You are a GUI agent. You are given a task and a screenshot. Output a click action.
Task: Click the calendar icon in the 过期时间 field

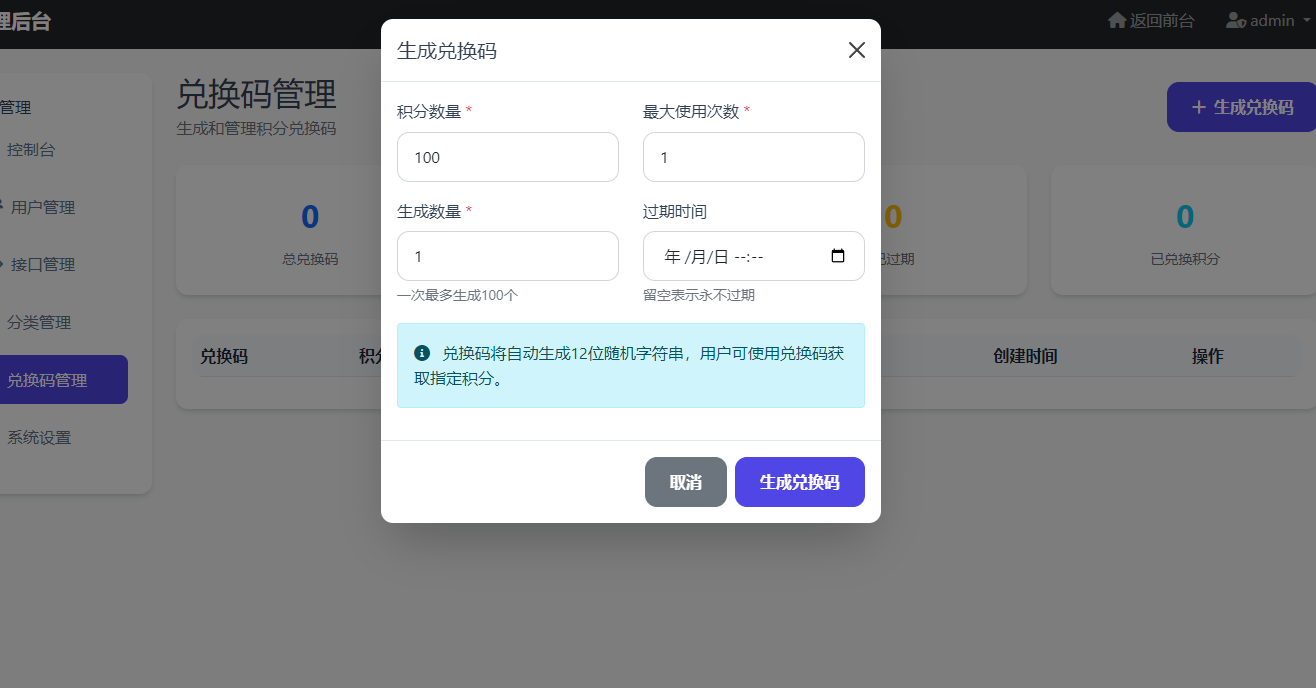[x=838, y=256]
